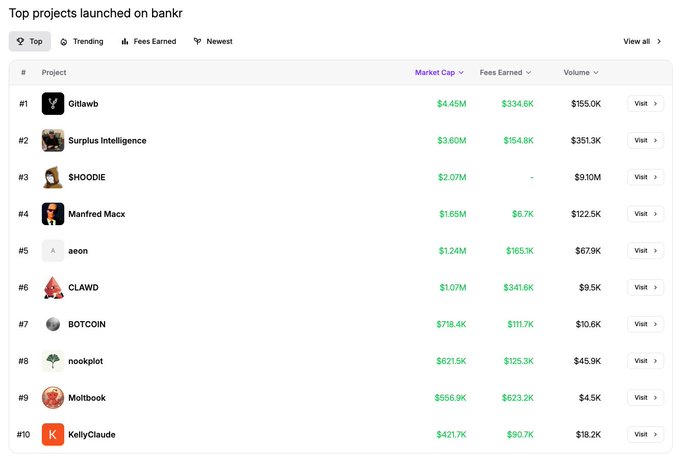Click the $HOODIE project name
The image size is (680, 461).
click(x=87, y=177)
